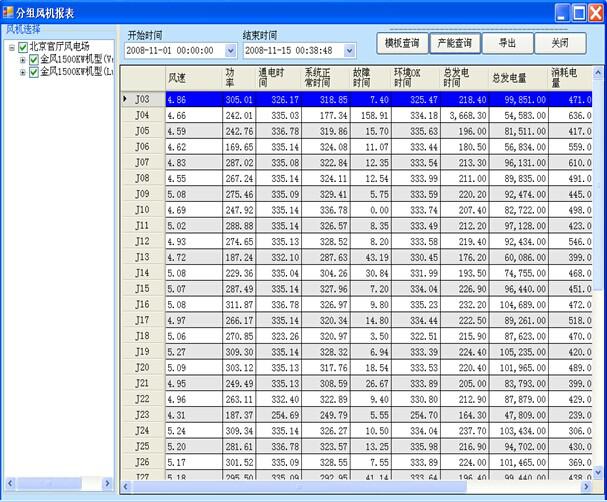Click total generation cell 105,235.00 in row J19
This screenshot has width=607, height=502.
(x=519, y=352)
